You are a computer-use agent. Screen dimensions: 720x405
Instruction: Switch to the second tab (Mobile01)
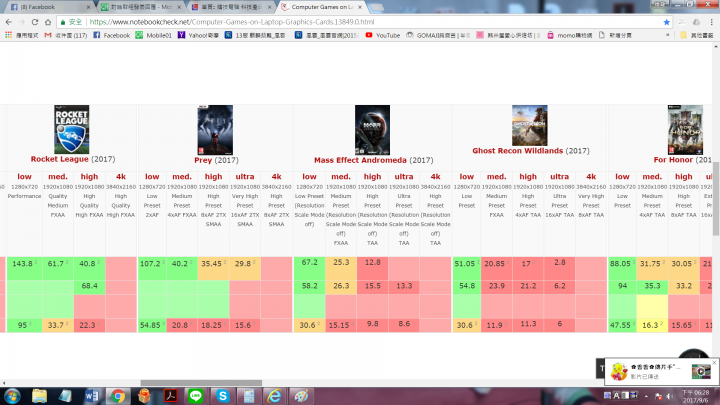tap(140, 7)
